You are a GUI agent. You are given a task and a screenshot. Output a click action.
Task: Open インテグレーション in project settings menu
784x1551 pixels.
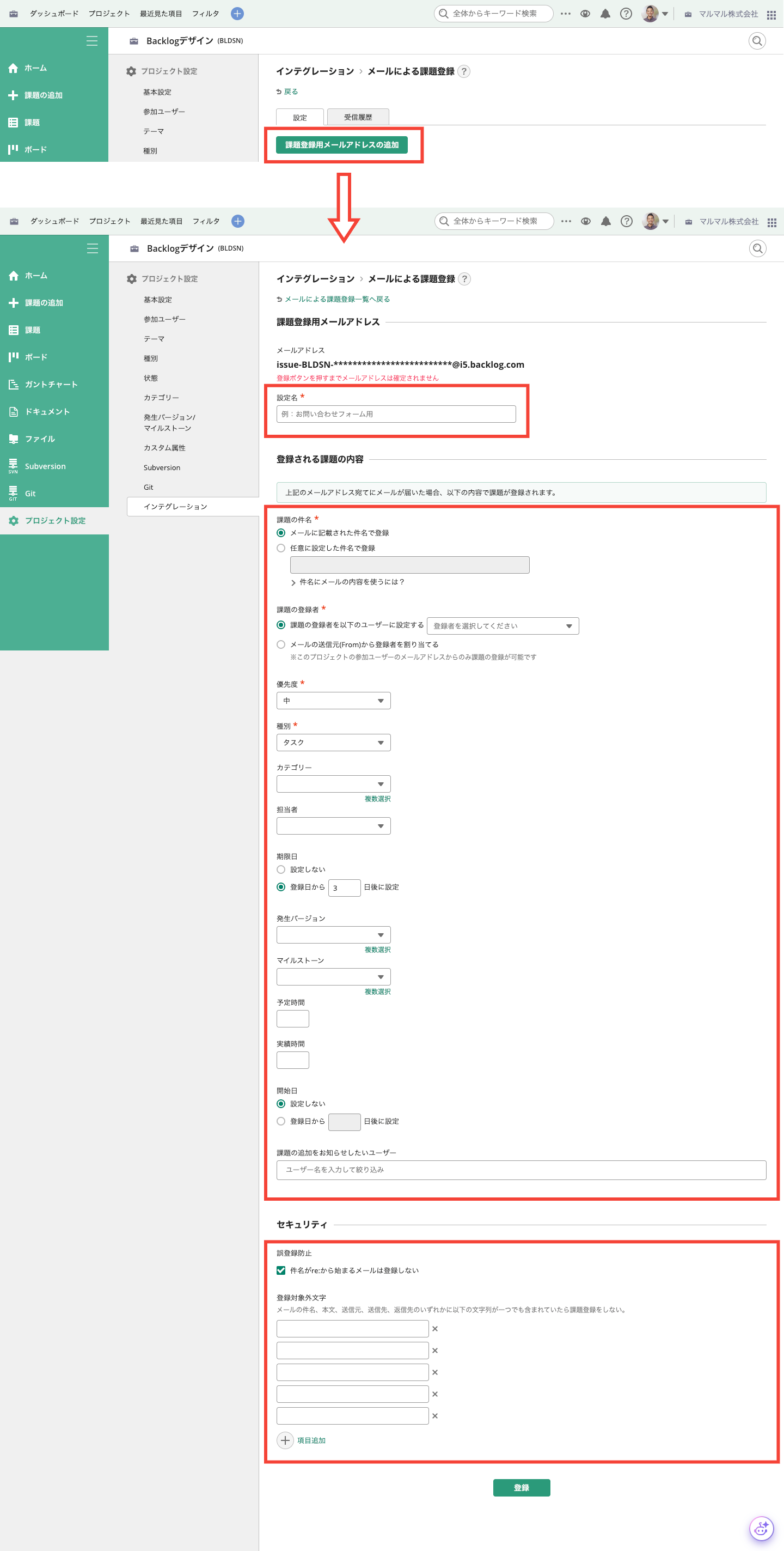click(193, 506)
